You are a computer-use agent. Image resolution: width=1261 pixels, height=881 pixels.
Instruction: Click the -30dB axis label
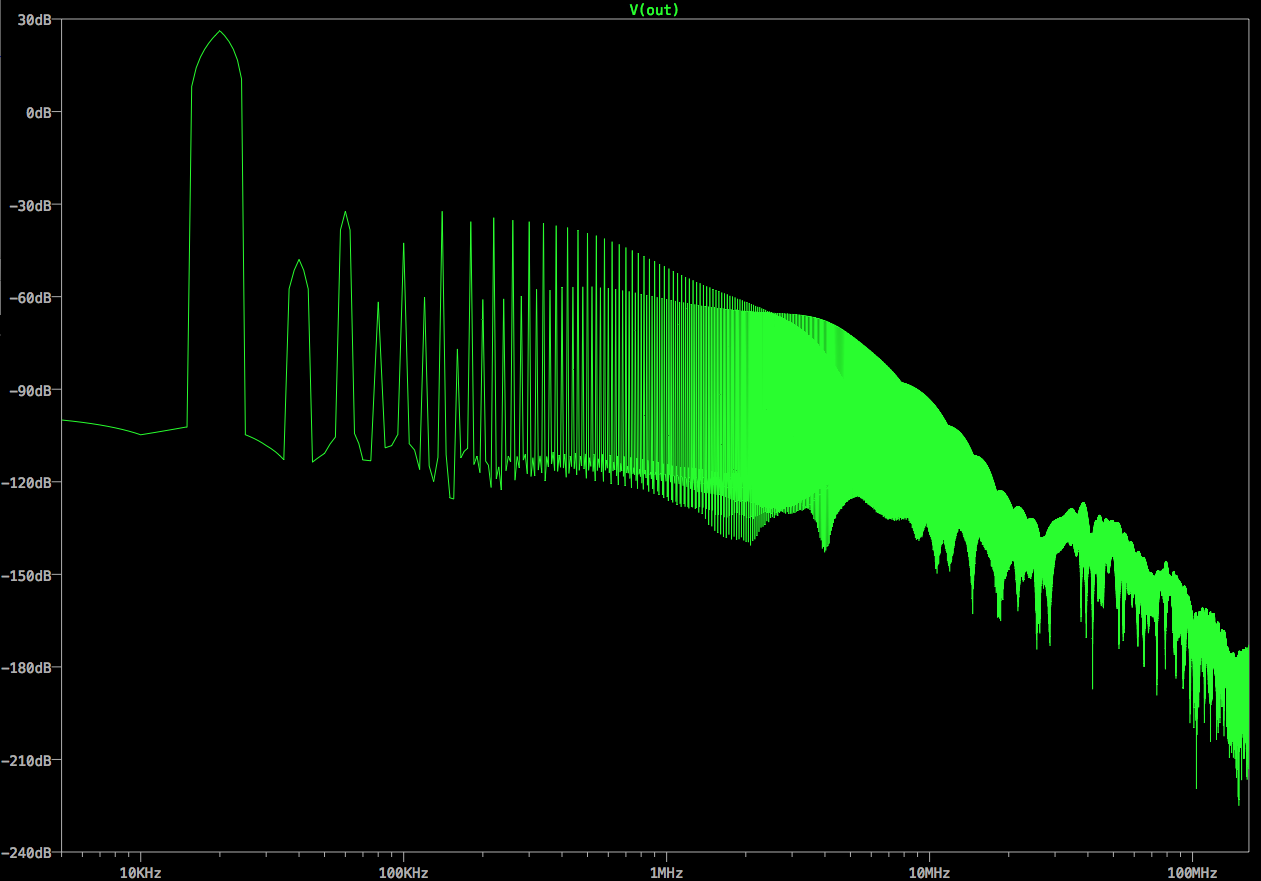31,205
